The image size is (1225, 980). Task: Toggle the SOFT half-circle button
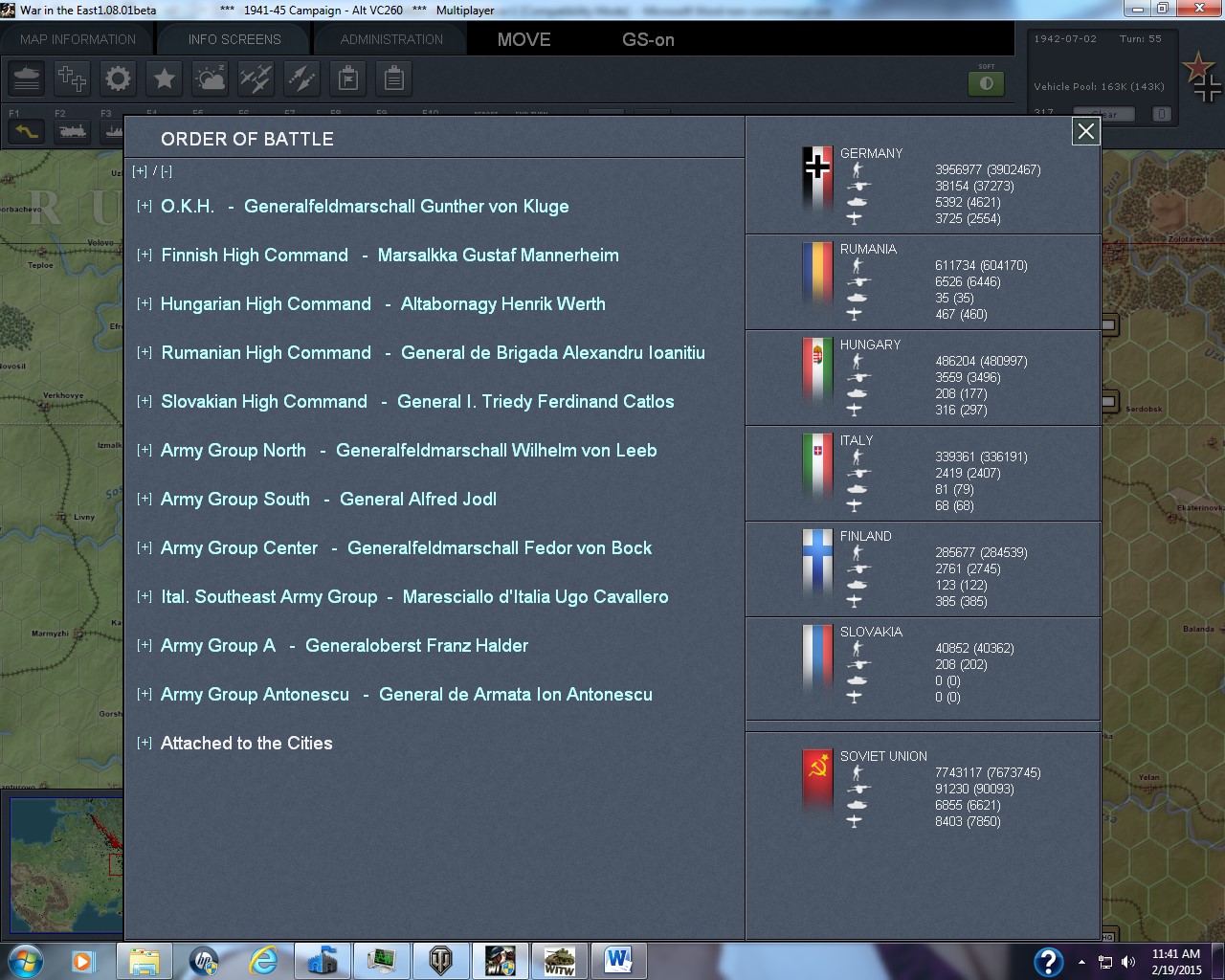coord(987,83)
